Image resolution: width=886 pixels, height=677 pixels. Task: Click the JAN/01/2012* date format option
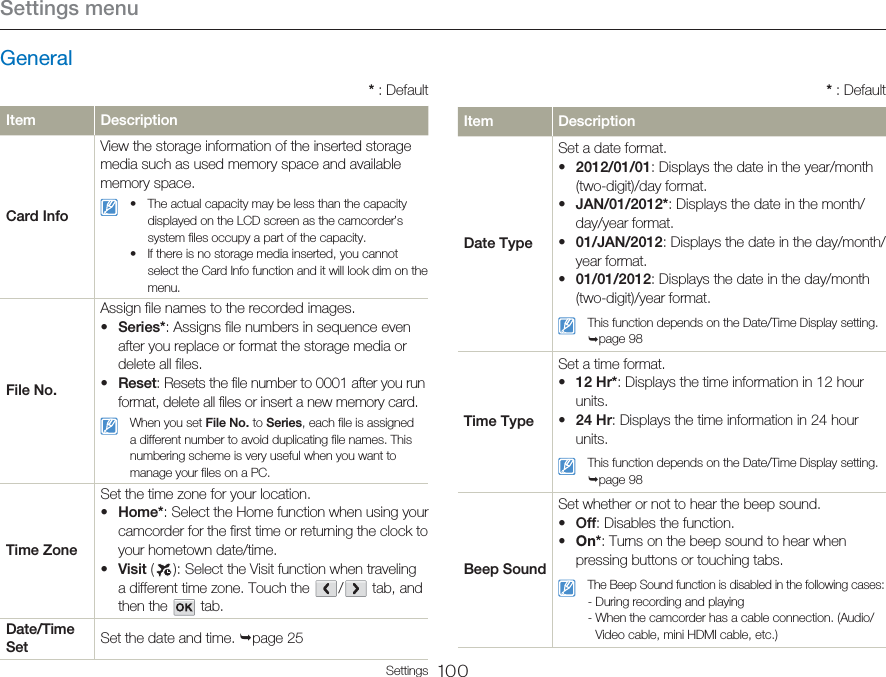(x=622, y=204)
